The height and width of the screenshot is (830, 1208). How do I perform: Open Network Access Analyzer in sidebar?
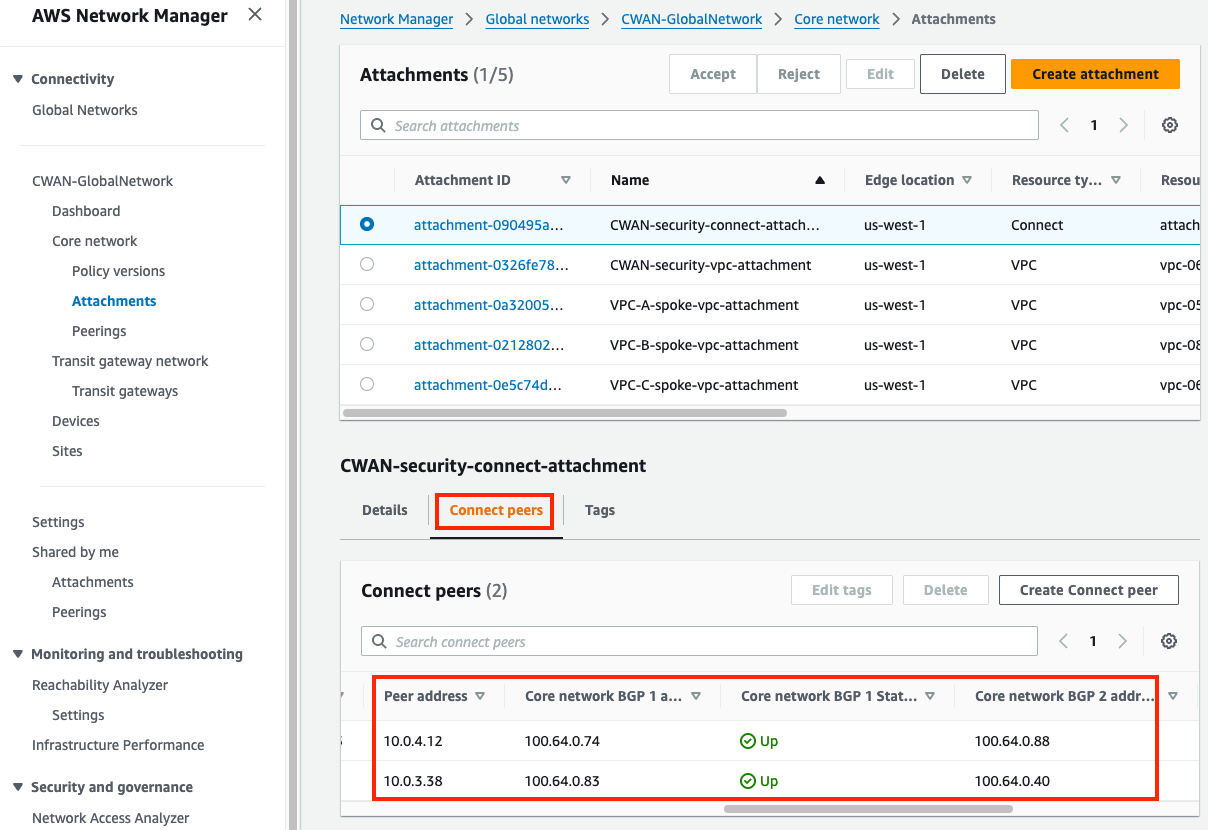point(110,818)
